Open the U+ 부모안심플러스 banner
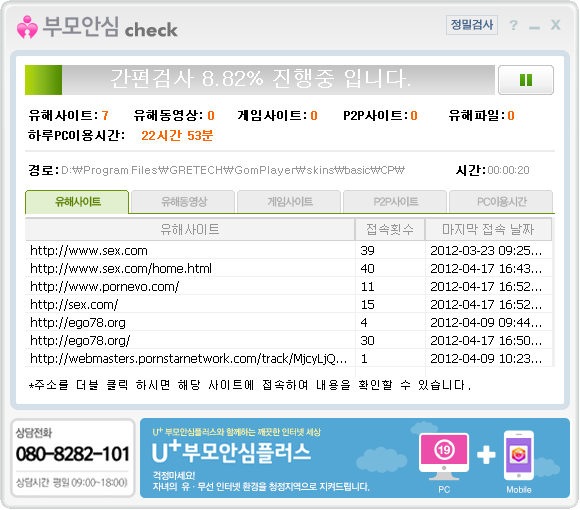The width and height of the screenshot is (580, 510). [355, 458]
